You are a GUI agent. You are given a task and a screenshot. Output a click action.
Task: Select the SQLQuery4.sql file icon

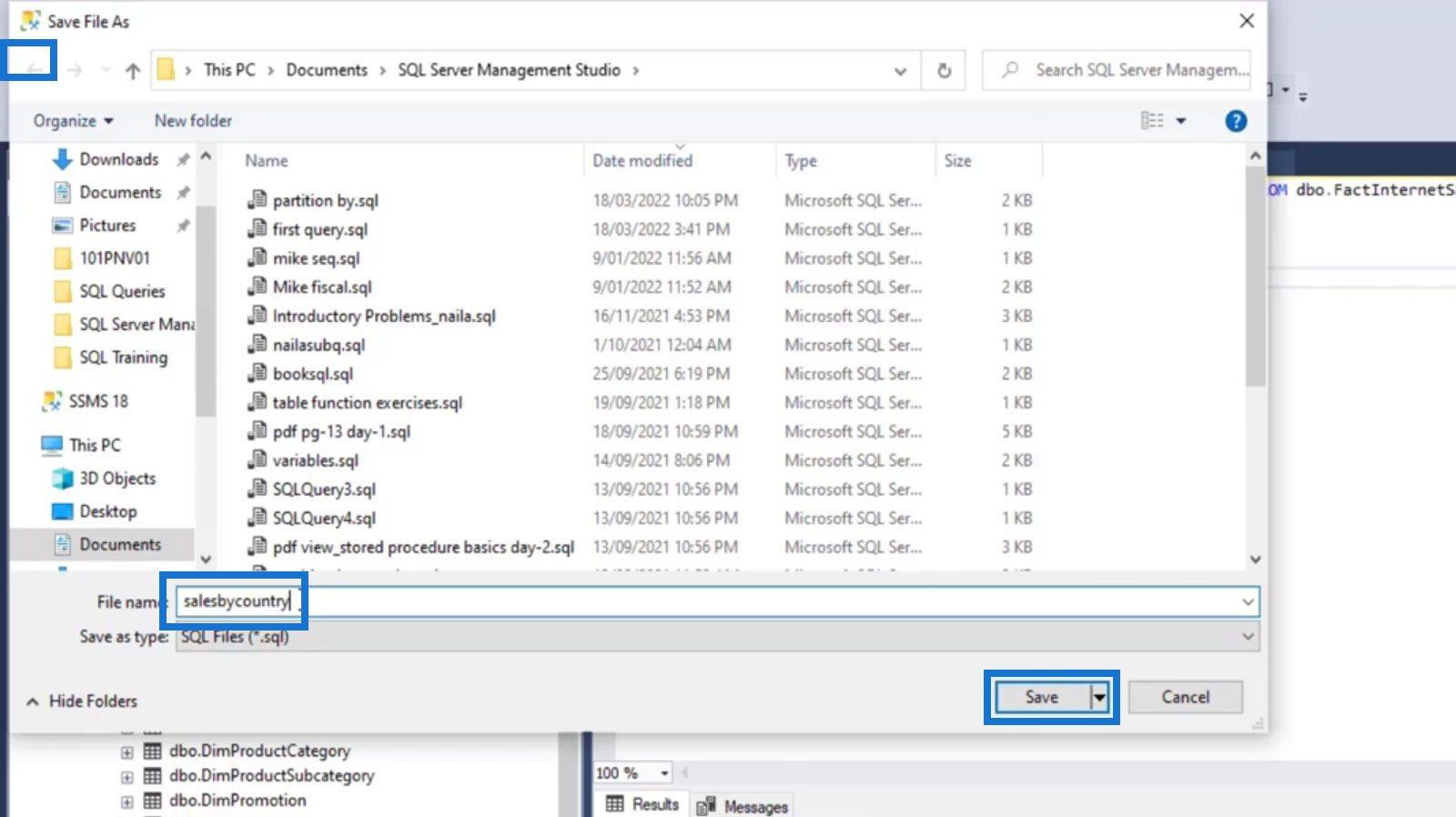258,518
